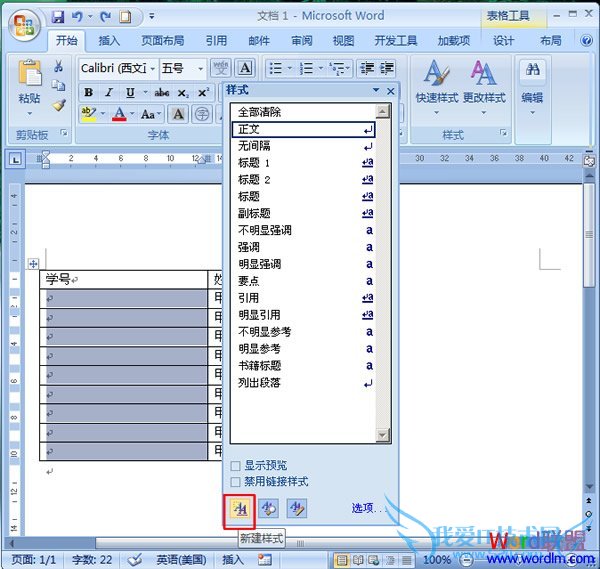The image size is (600, 569).
Task: Expand the font color options
Action: click(132, 114)
